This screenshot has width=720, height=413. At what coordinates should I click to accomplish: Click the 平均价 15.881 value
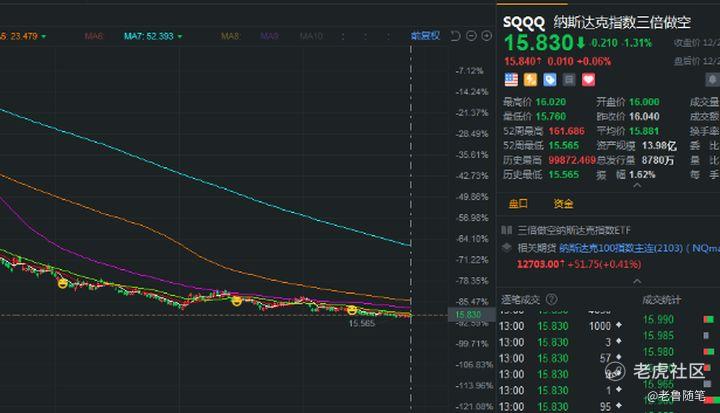click(x=644, y=131)
